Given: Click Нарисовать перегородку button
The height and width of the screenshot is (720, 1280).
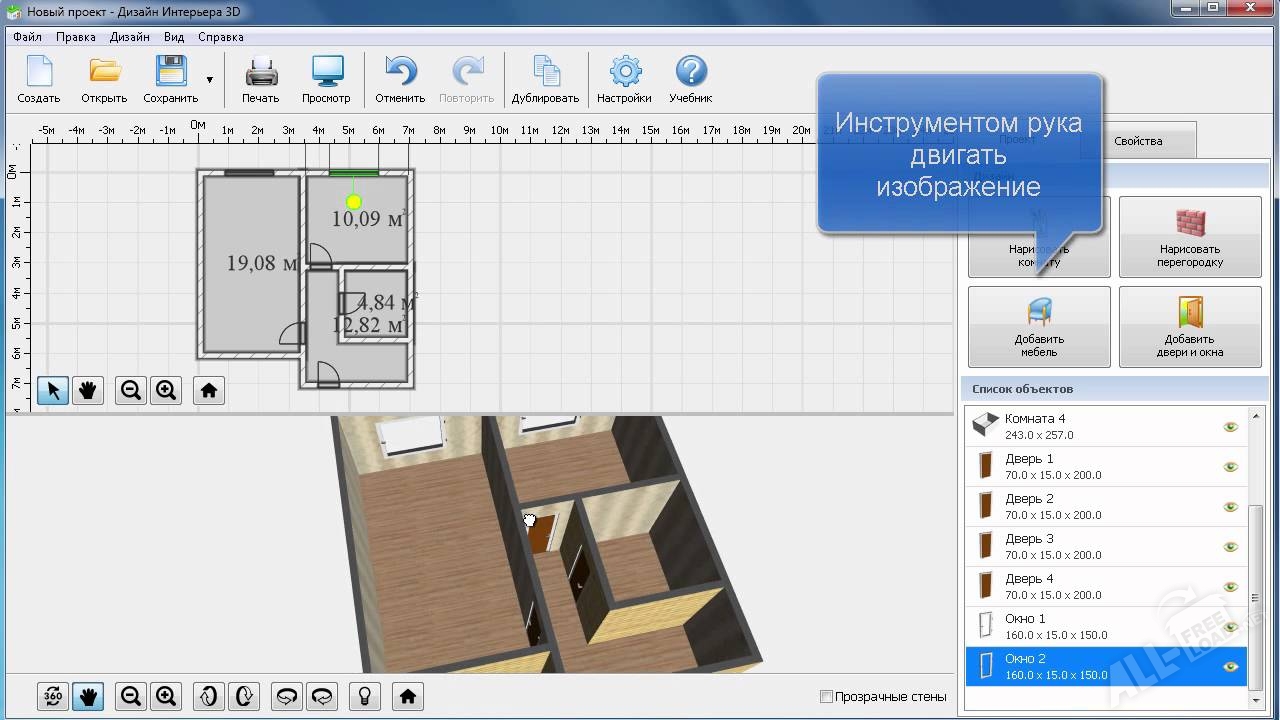Looking at the screenshot, I should (x=1189, y=237).
